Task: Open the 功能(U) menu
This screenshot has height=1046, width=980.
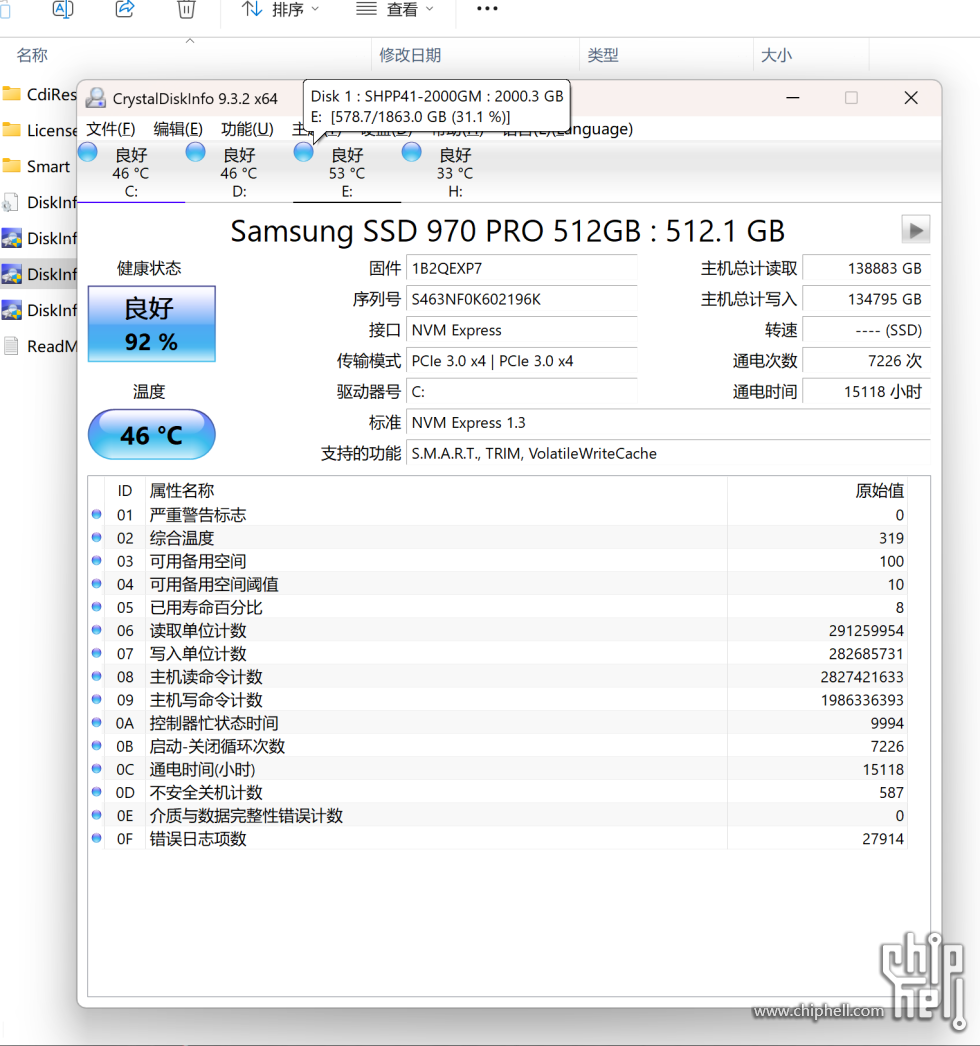Action: (248, 129)
